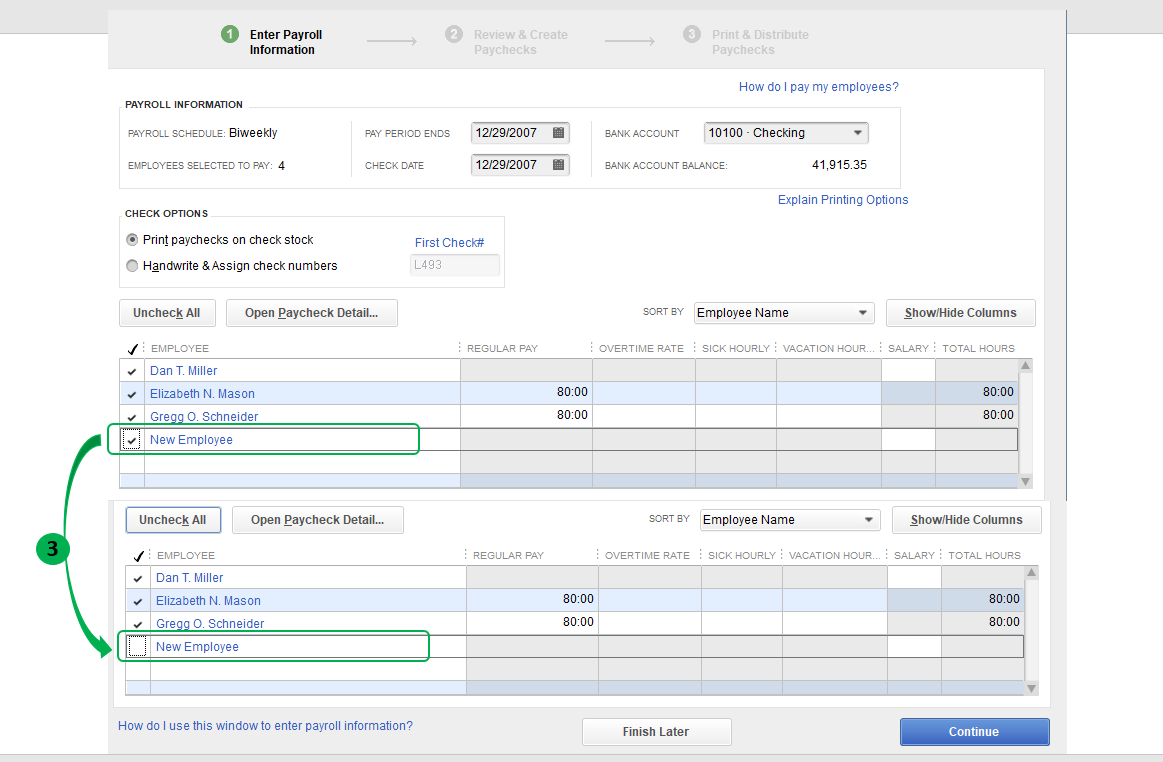Image resolution: width=1163 pixels, height=762 pixels.
Task: Open the How do I pay my employees link
Action: [818, 87]
